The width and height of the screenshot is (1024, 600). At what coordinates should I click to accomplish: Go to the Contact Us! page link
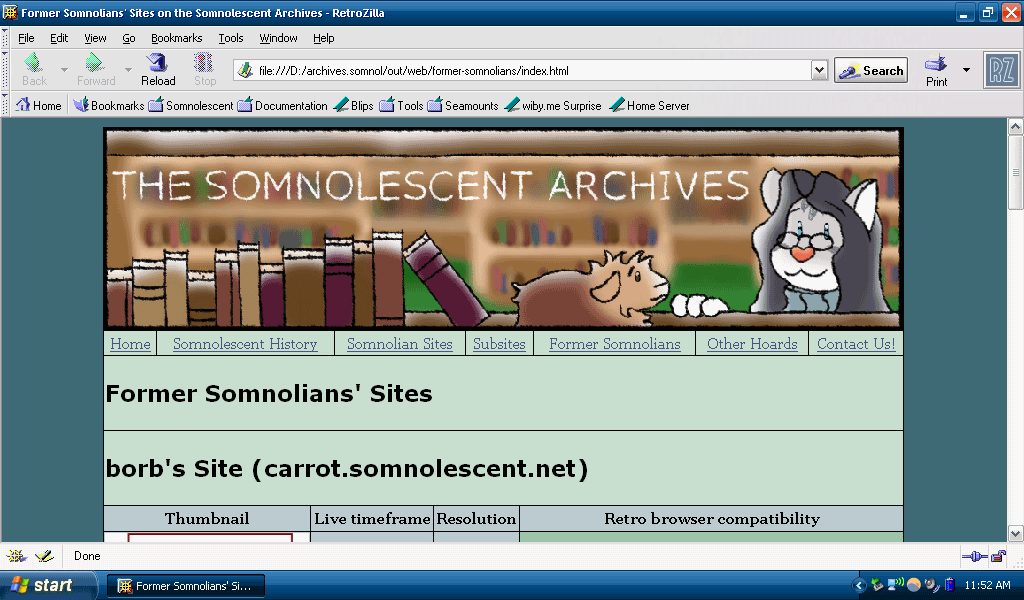point(856,344)
